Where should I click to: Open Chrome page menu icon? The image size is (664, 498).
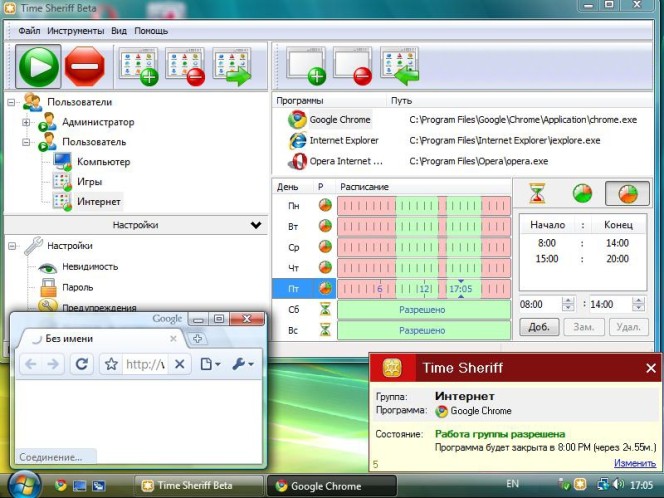click(x=210, y=364)
